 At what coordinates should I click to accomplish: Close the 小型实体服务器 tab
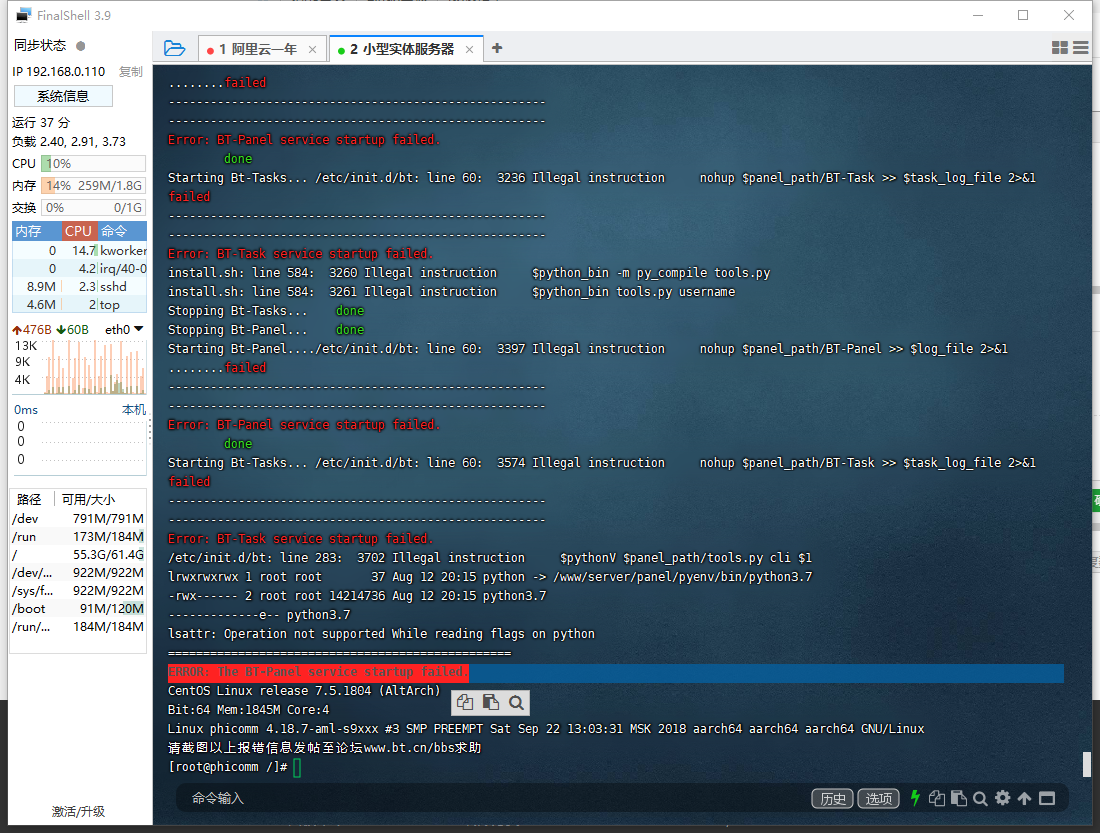click(x=470, y=49)
